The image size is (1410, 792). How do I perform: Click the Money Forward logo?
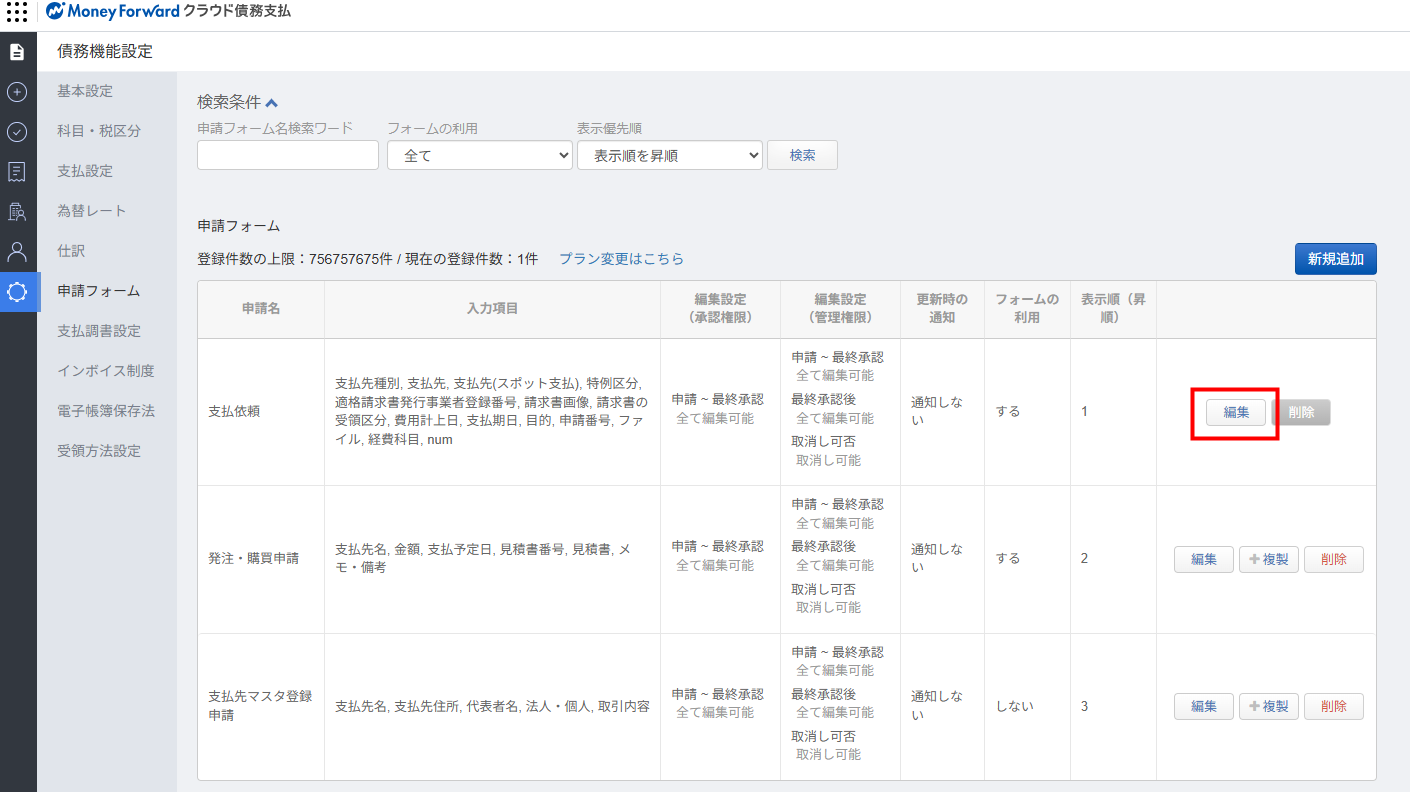point(112,12)
